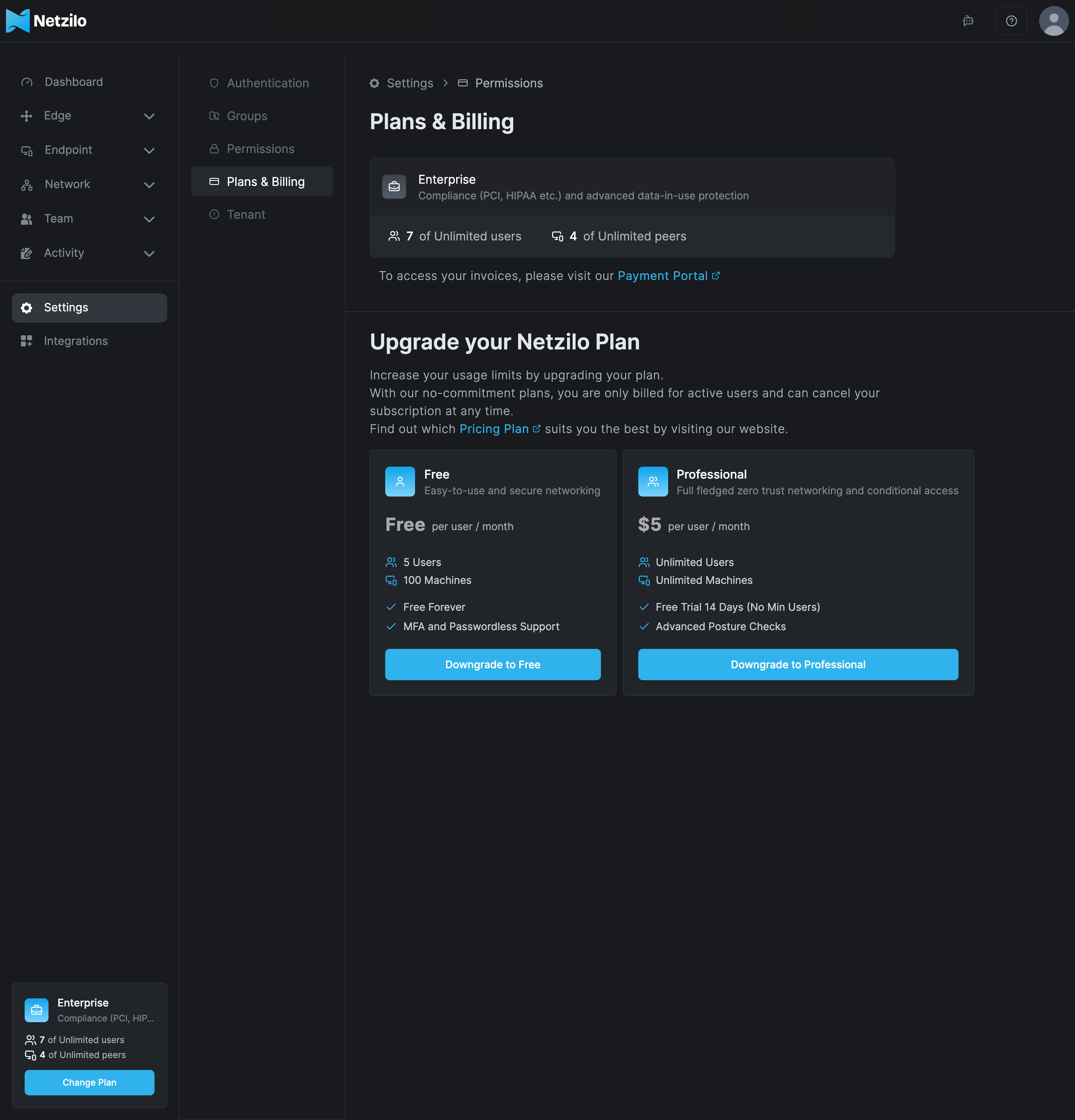Screen dimensions: 1075x1120
Task: Open the Groups settings page
Action: tap(262, 116)
